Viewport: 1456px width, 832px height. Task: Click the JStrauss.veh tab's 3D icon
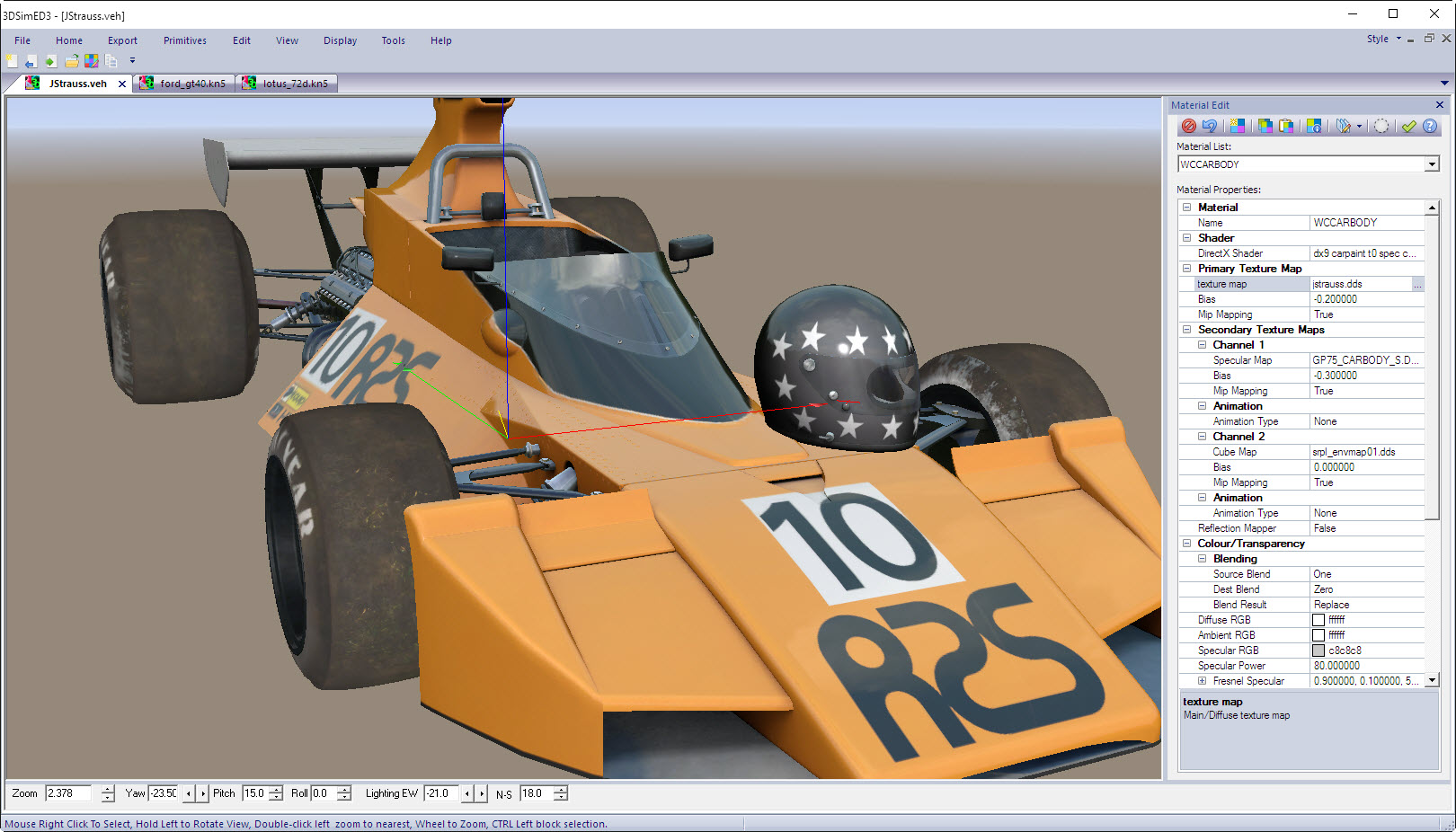32,83
